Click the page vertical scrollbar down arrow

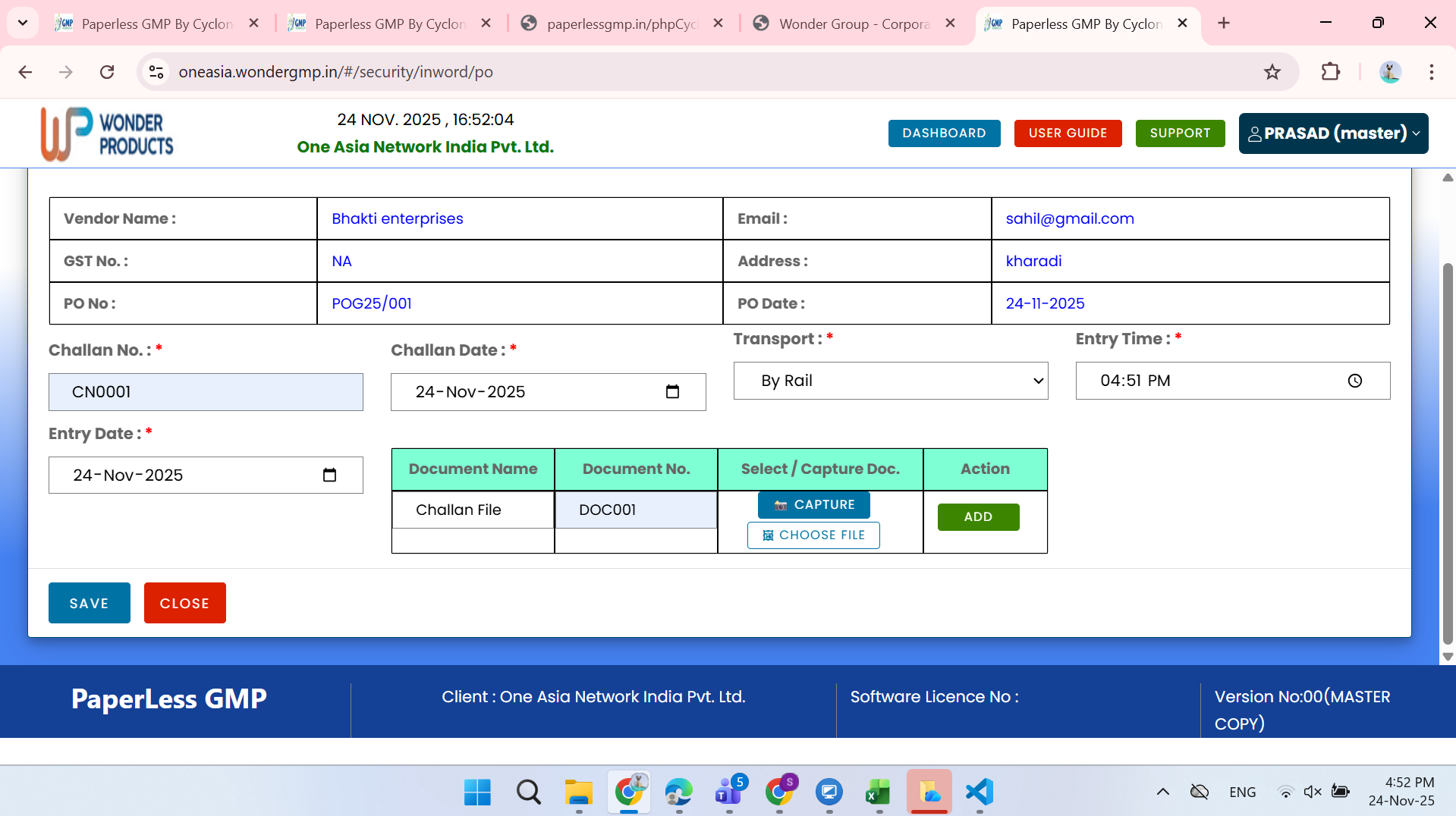coord(1448,657)
